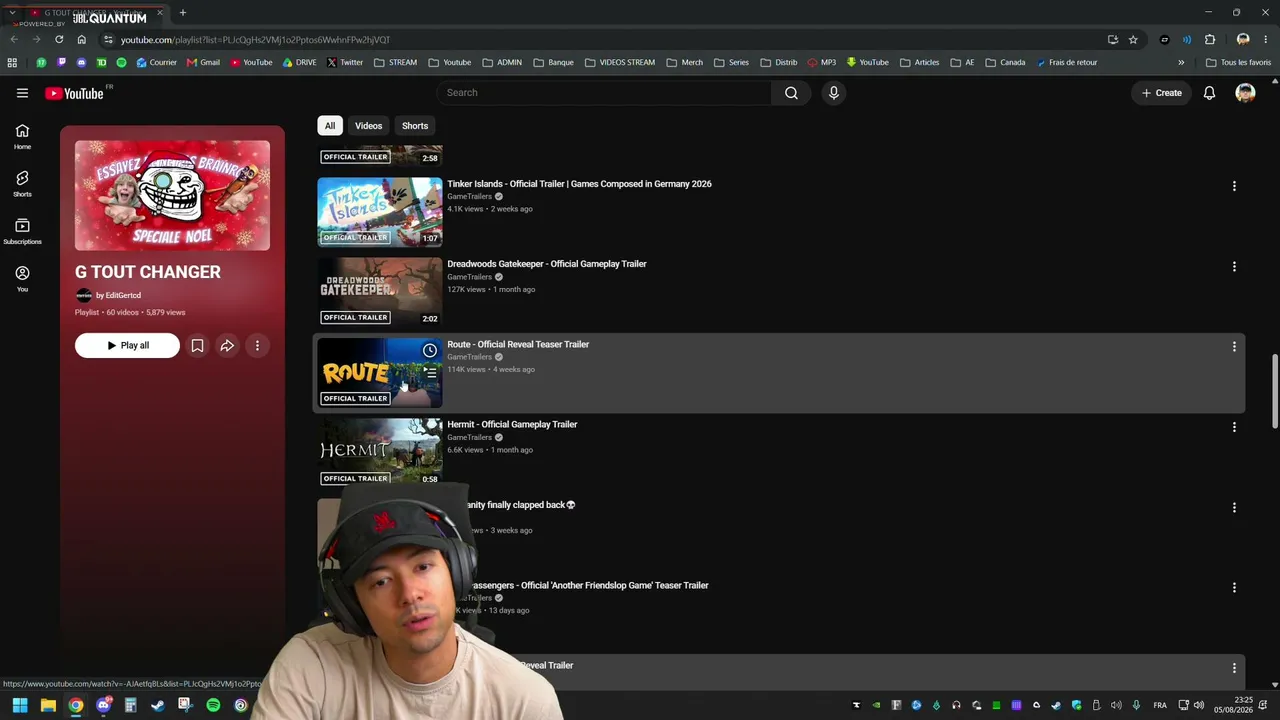Viewport: 1280px width, 720px height.
Task: Open Shorts in the YouTube sidebar
Action: tap(22, 184)
